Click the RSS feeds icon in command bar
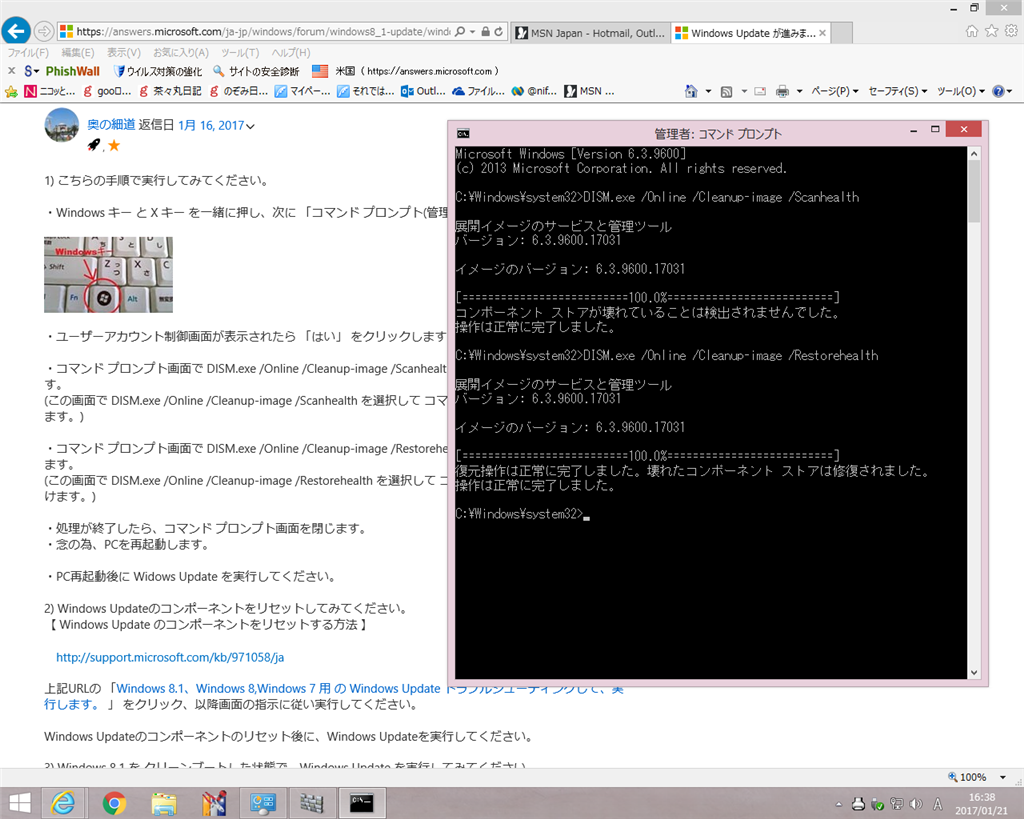This screenshot has width=1024, height=819. point(726,91)
